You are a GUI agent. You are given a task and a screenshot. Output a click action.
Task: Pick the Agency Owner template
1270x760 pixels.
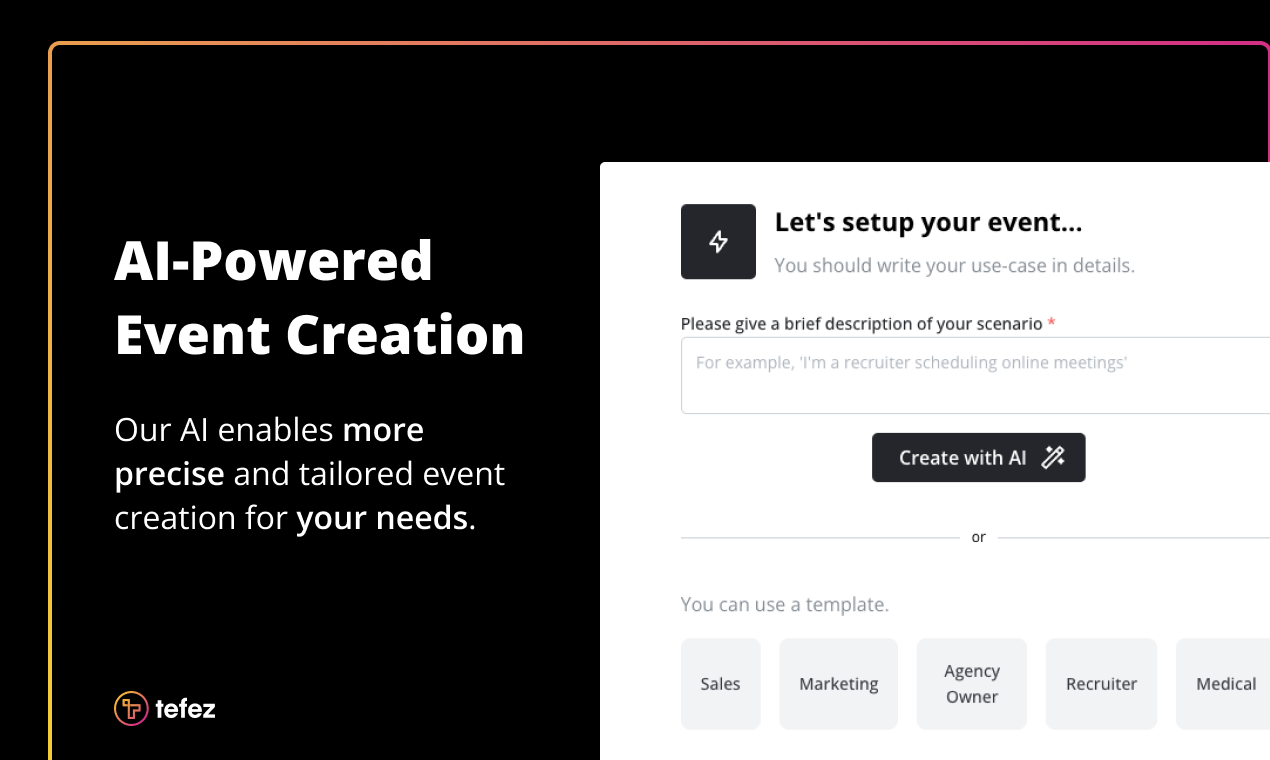pos(971,684)
